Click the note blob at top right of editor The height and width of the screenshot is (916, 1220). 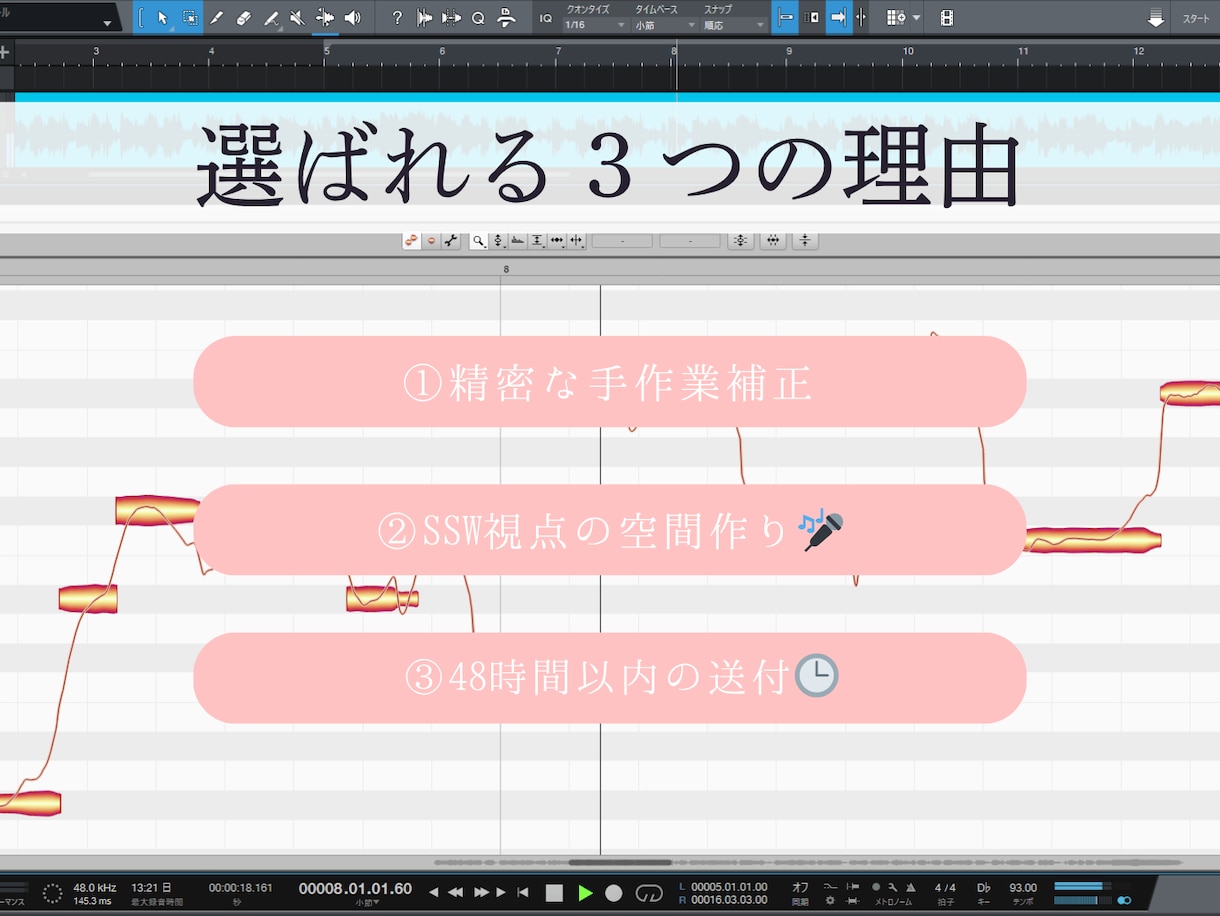(x=1191, y=392)
